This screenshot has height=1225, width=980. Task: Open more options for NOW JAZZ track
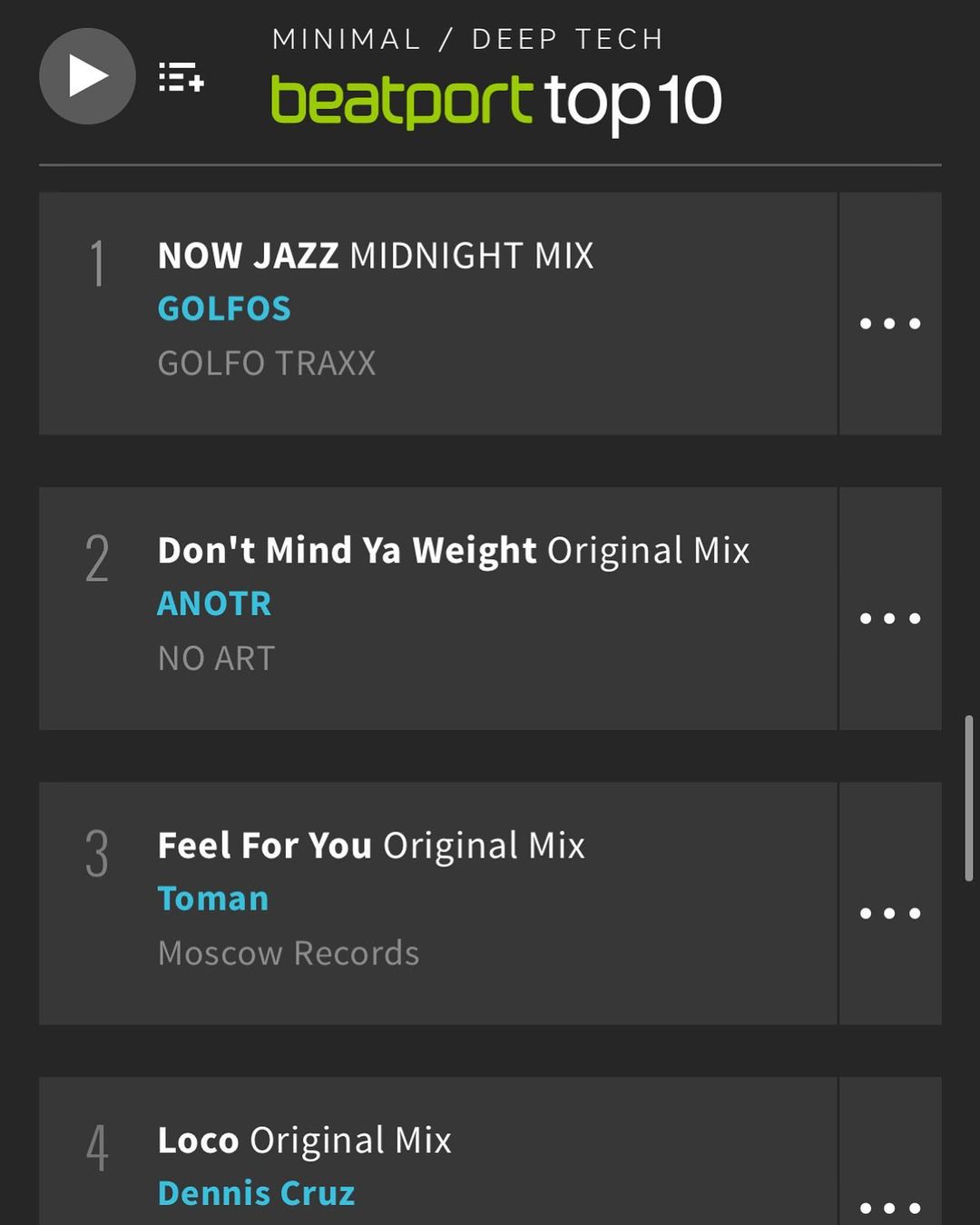[x=890, y=323]
